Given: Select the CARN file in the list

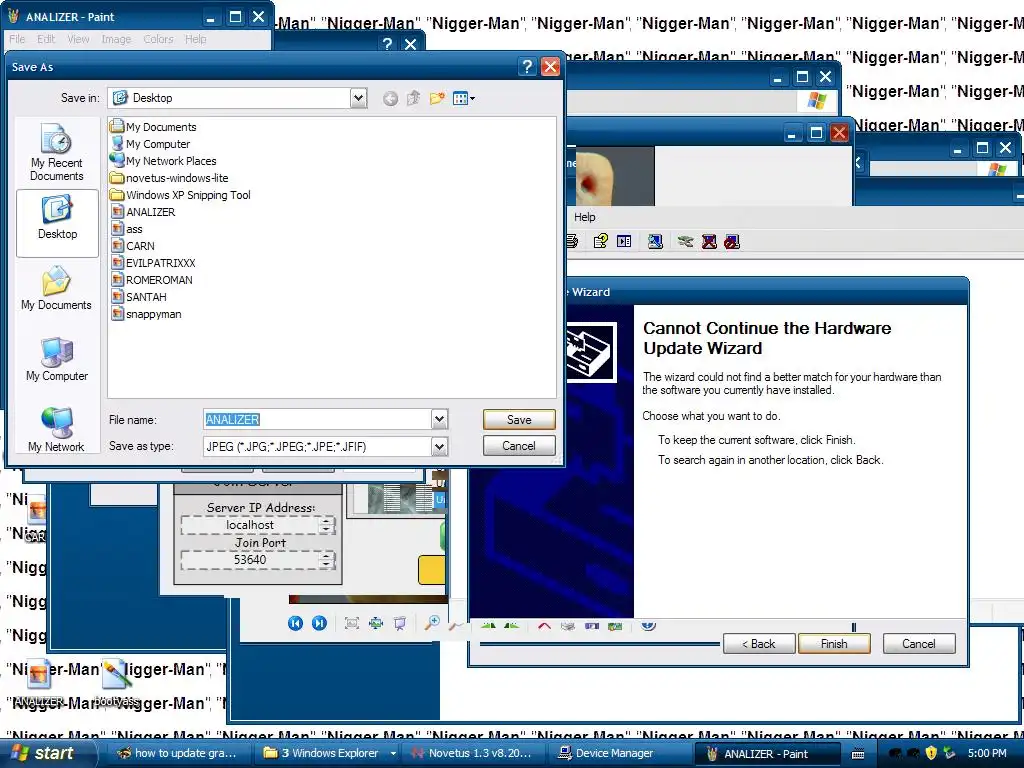Looking at the screenshot, I should 133,246.
